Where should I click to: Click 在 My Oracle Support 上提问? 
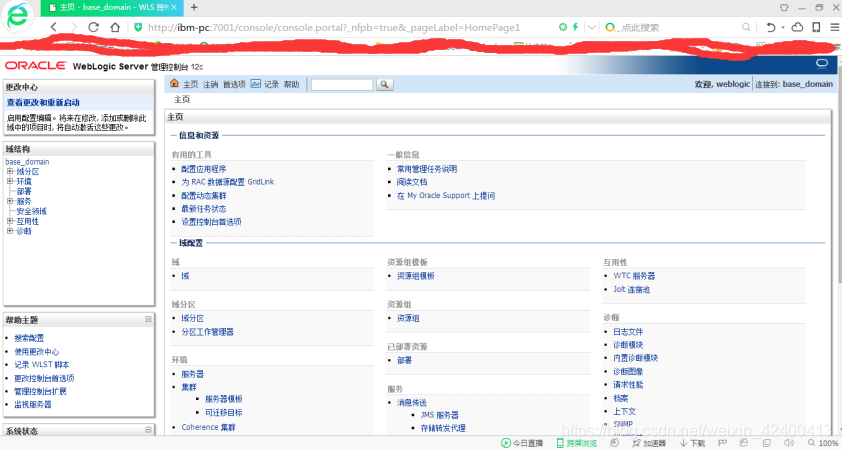click(446, 195)
